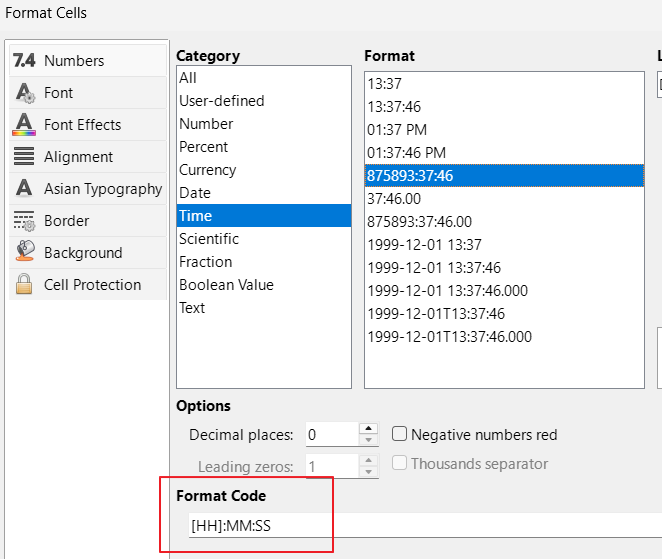Open the Numbers tab with 7.4 icon
The width and height of the screenshot is (662, 559).
pyautogui.click(x=88, y=61)
